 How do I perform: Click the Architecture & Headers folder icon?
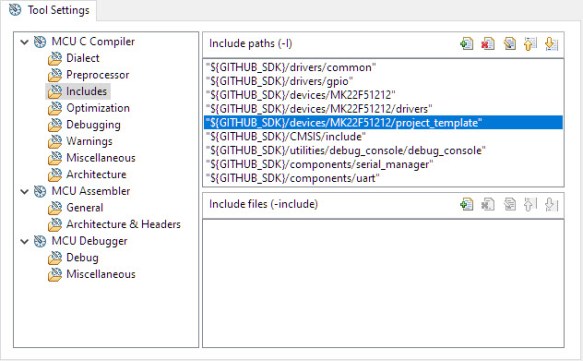click(x=55, y=225)
